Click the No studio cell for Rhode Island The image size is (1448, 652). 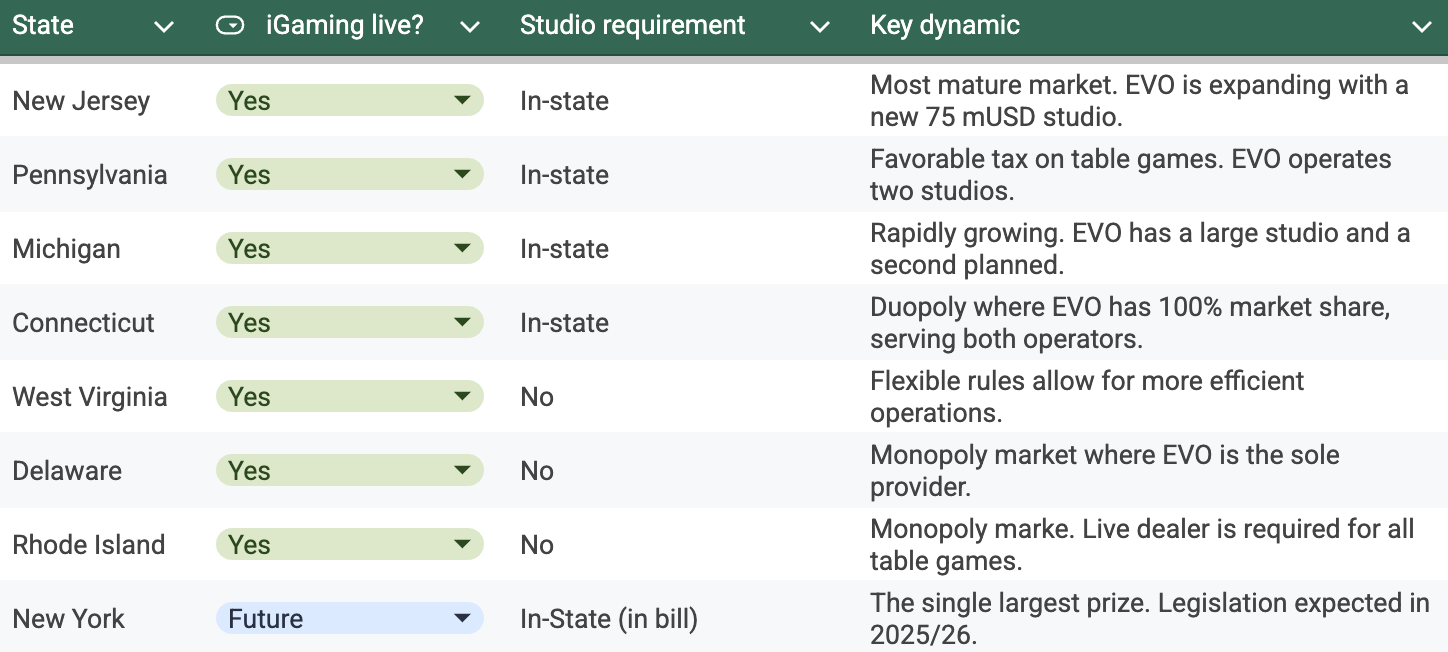coord(682,545)
